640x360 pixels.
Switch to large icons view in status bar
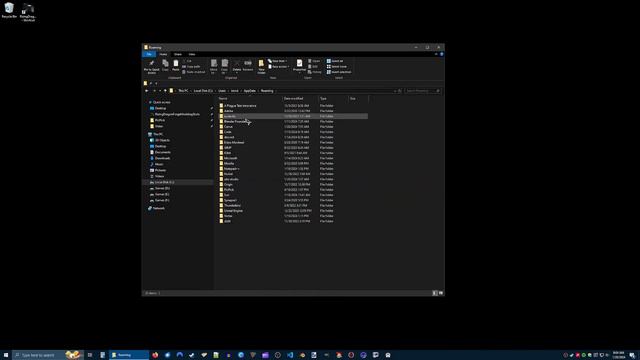click(441, 293)
